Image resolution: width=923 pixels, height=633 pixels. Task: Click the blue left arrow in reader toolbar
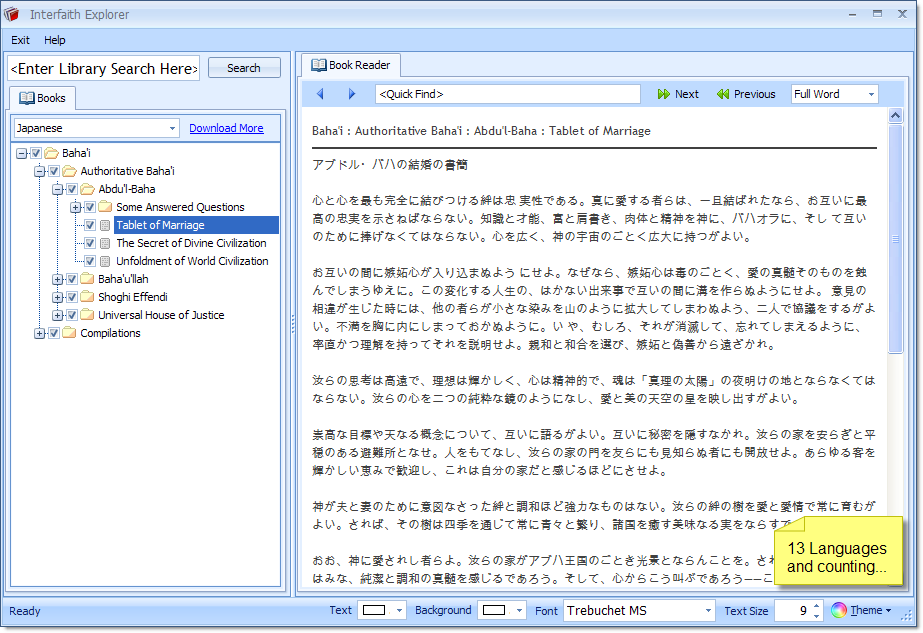tap(320, 94)
